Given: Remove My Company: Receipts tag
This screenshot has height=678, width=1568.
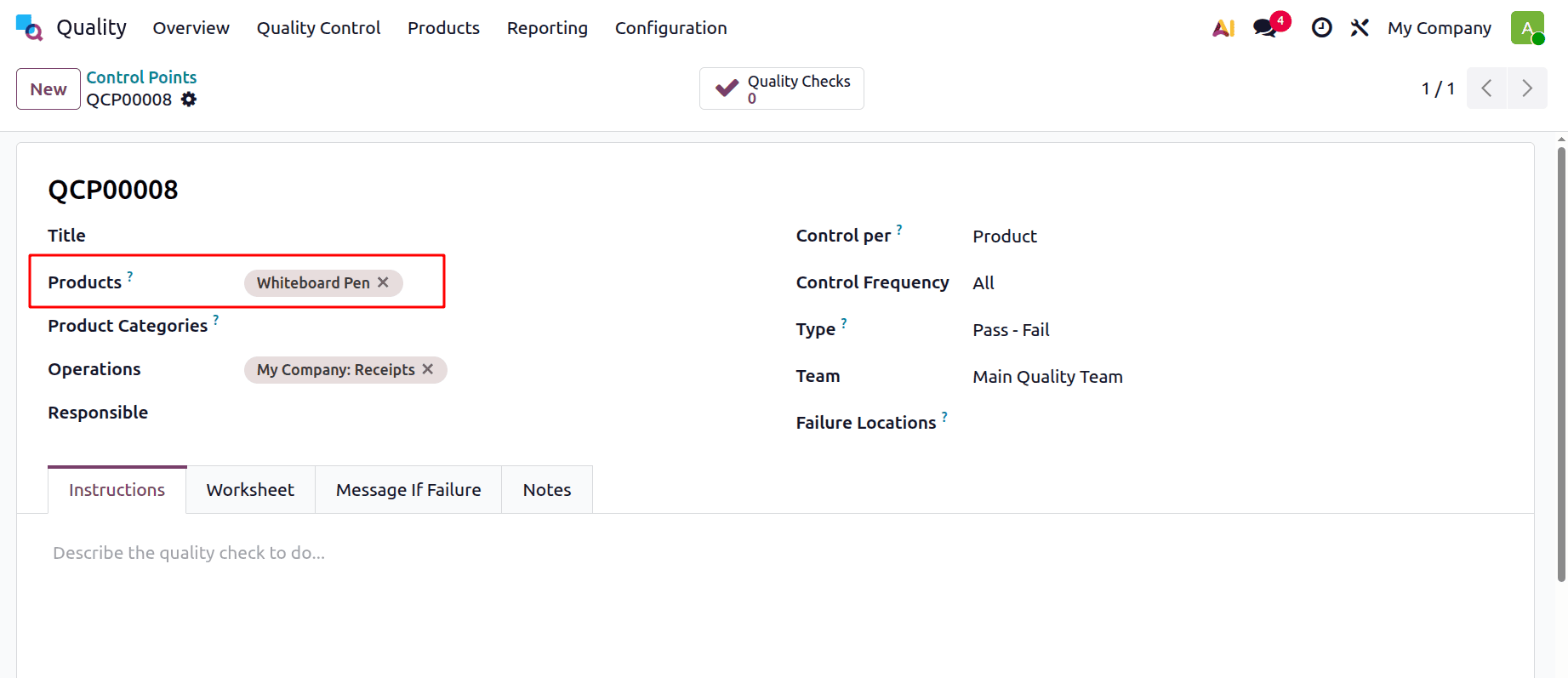Looking at the screenshot, I should tap(428, 369).
